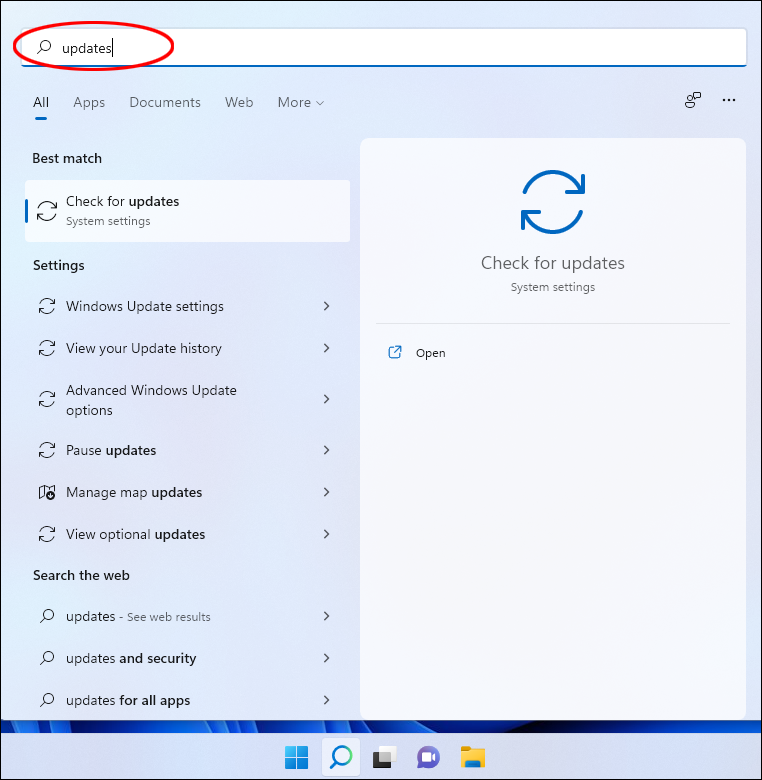762x780 pixels.
Task: Click the Search icon on the taskbar
Action: point(341,757)
